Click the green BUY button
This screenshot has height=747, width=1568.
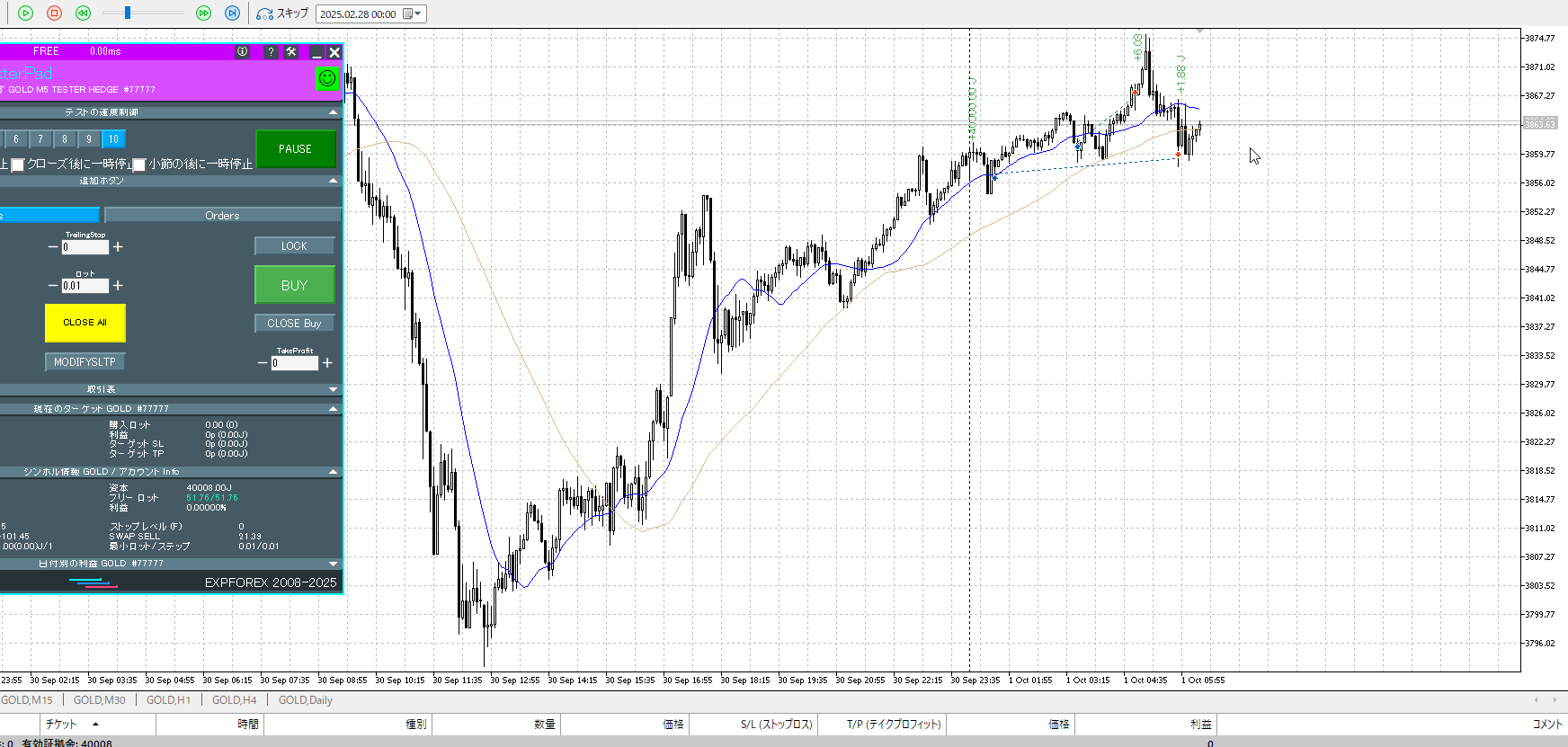click(x=294, y=285)
